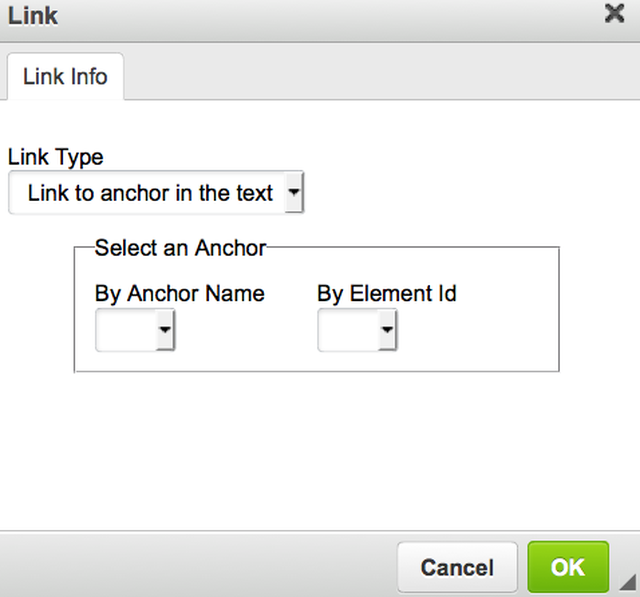
Task: Switch to the Link Info tab
Action: [x=65, y=76]
